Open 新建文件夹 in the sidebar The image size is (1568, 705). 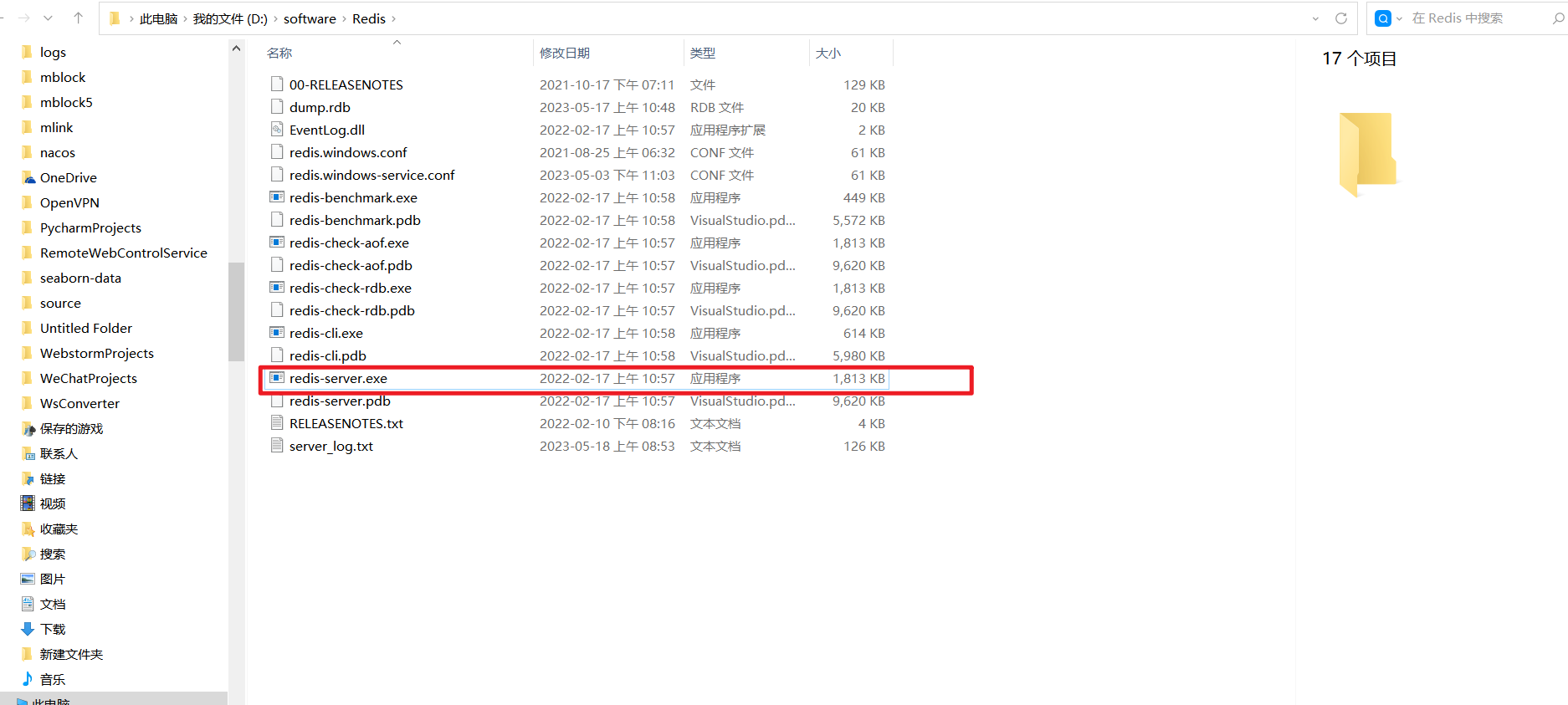click(x=72, y=654)
